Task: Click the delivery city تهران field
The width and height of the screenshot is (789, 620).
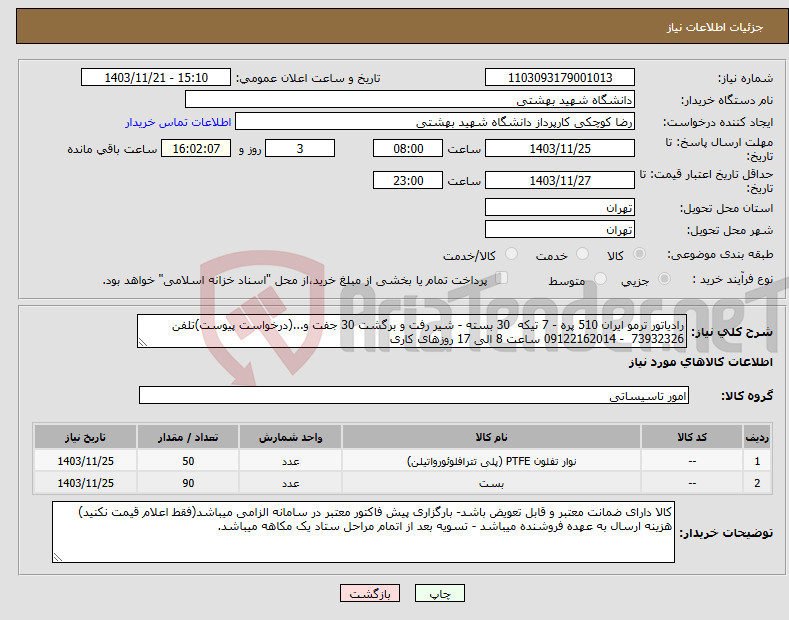Action: (x=560, y=229)
